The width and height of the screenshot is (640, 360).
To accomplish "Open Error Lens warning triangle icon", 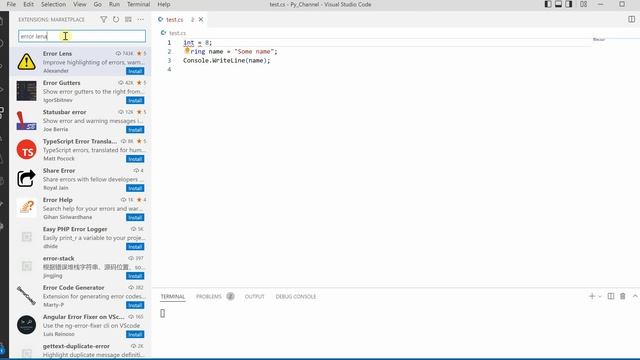I will pos(27,62).
